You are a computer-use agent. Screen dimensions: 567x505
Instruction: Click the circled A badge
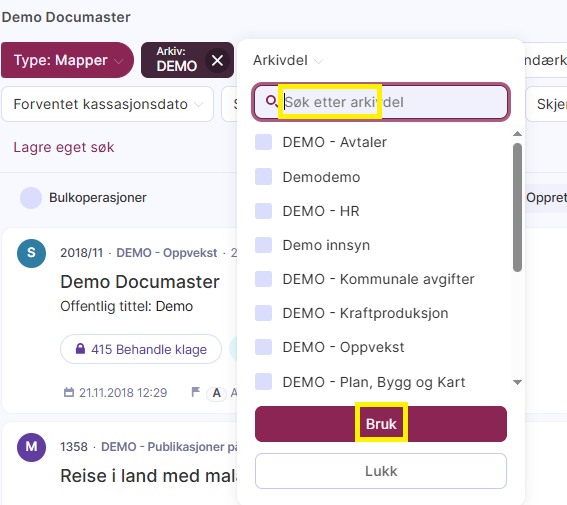point(217,393)
